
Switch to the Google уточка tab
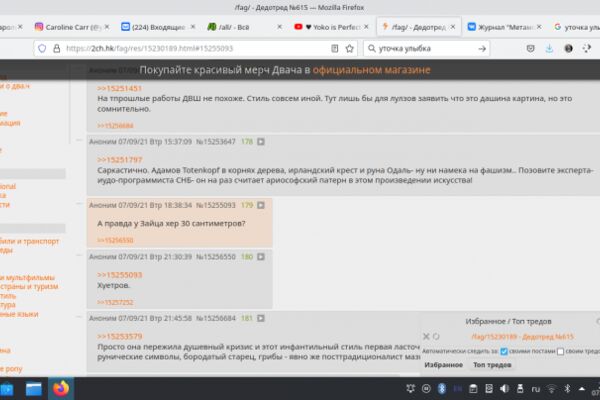[576, 27]
